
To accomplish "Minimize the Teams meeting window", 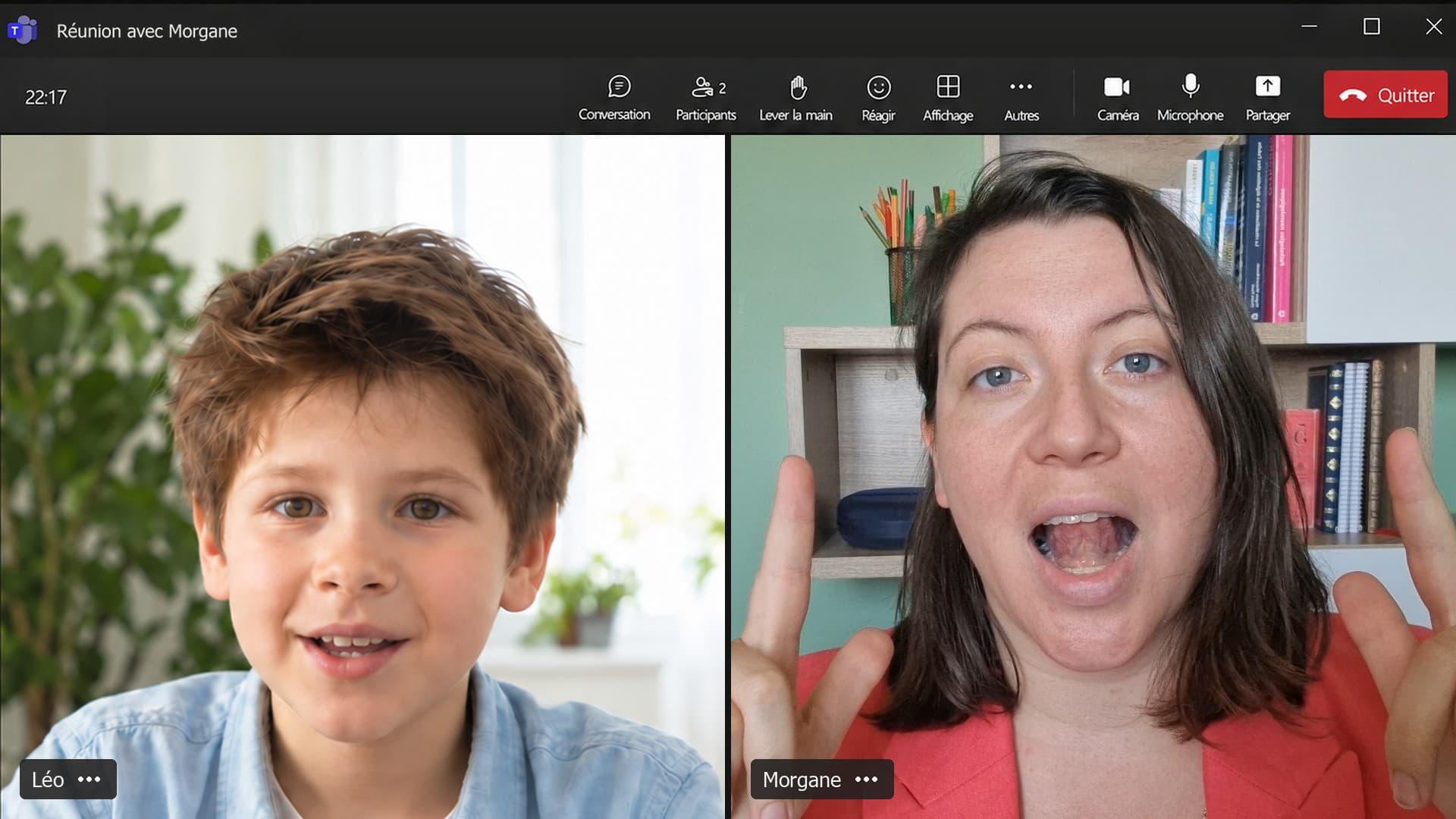I will 1309,27.
